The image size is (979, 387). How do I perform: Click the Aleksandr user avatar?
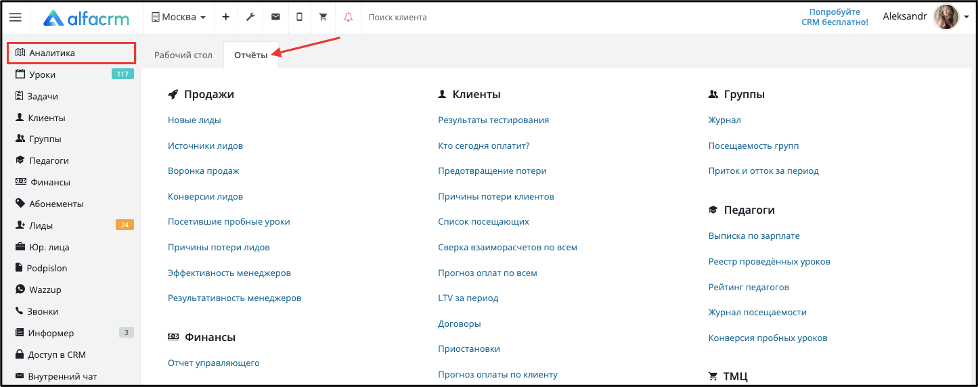(x=945, y=17)
